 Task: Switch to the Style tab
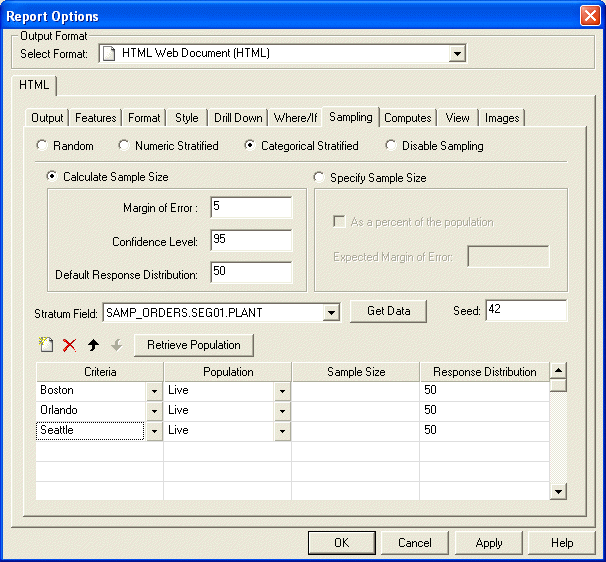[187, 118]
